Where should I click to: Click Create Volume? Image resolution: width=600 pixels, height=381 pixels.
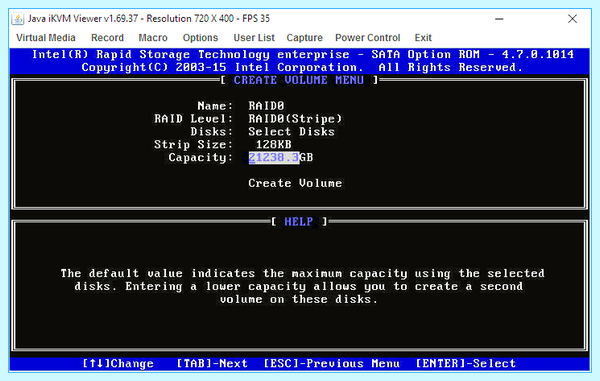click(295, 183)
